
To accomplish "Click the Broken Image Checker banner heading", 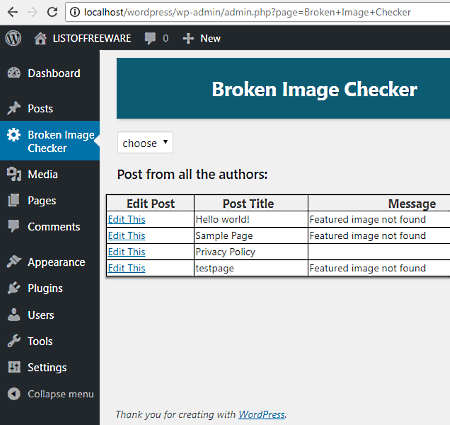I will 314,89.
